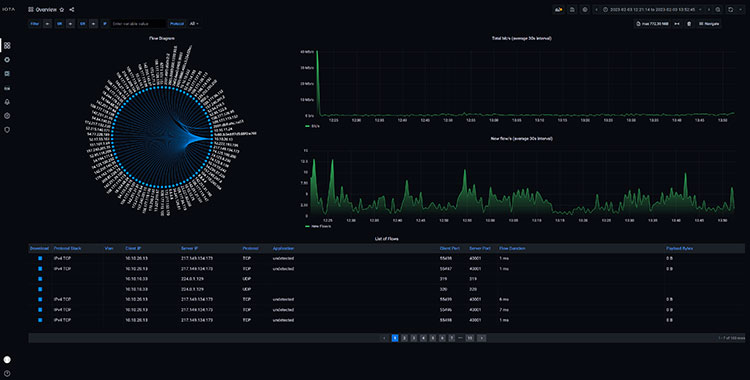Download flow with client port 320
This screenshot has height=380, width=750.
pos(40,289)
